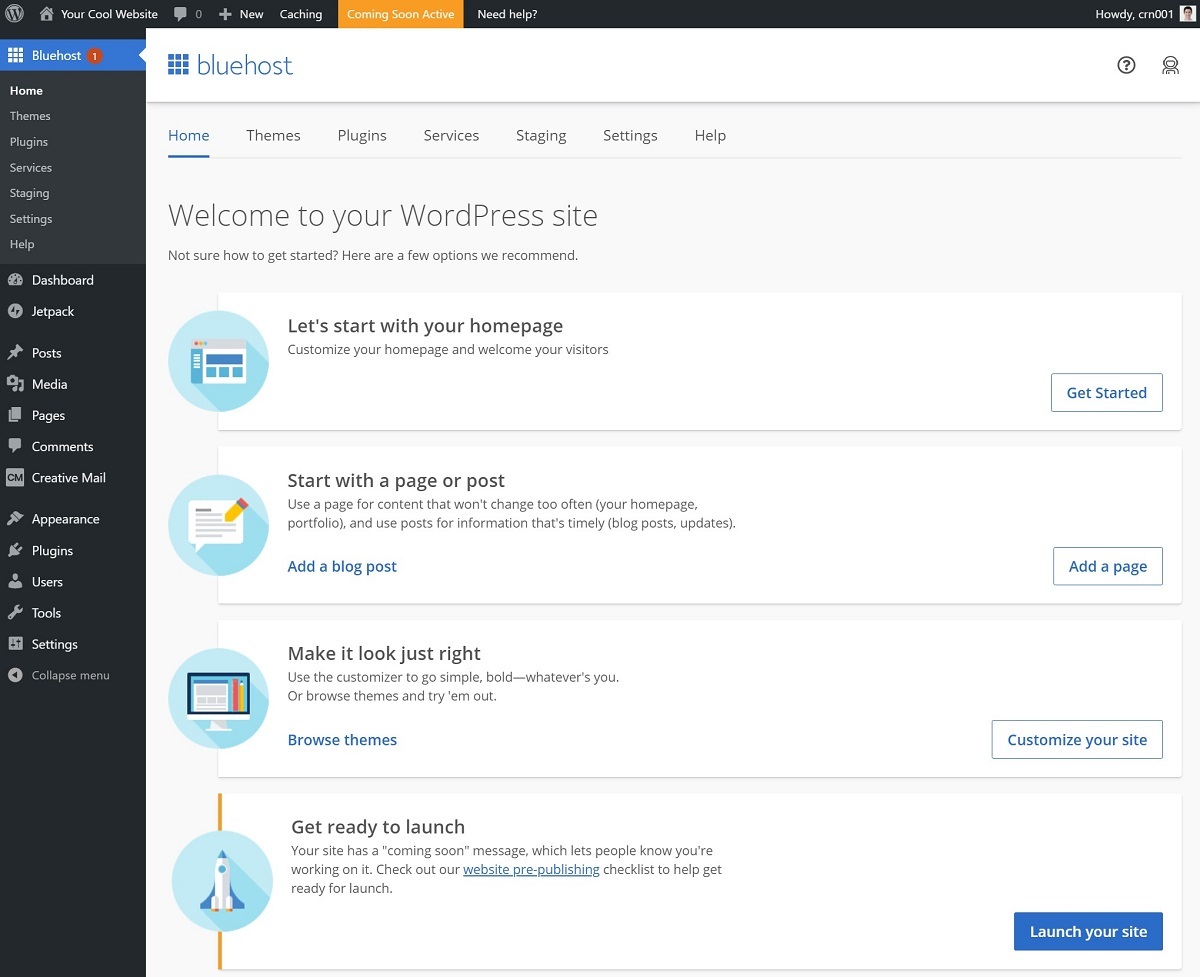
Task: Collapse the Bluehost submenu with its arrow
Action: point(139,54)
